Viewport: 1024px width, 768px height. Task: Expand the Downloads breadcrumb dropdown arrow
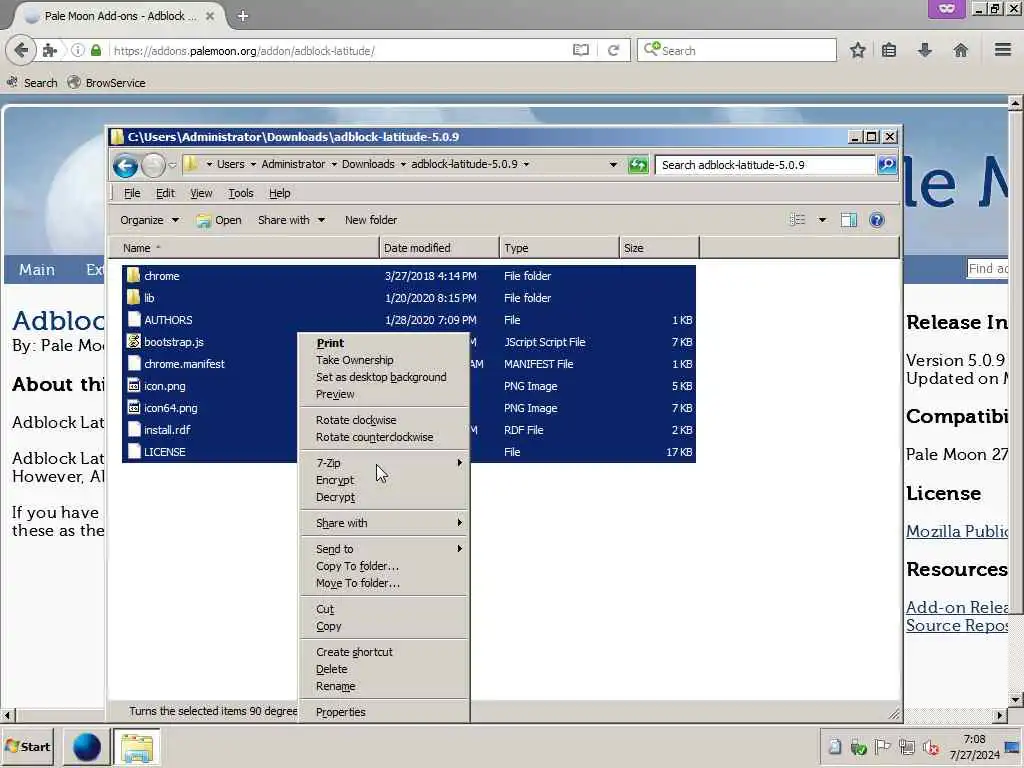(x=403, y=165)
